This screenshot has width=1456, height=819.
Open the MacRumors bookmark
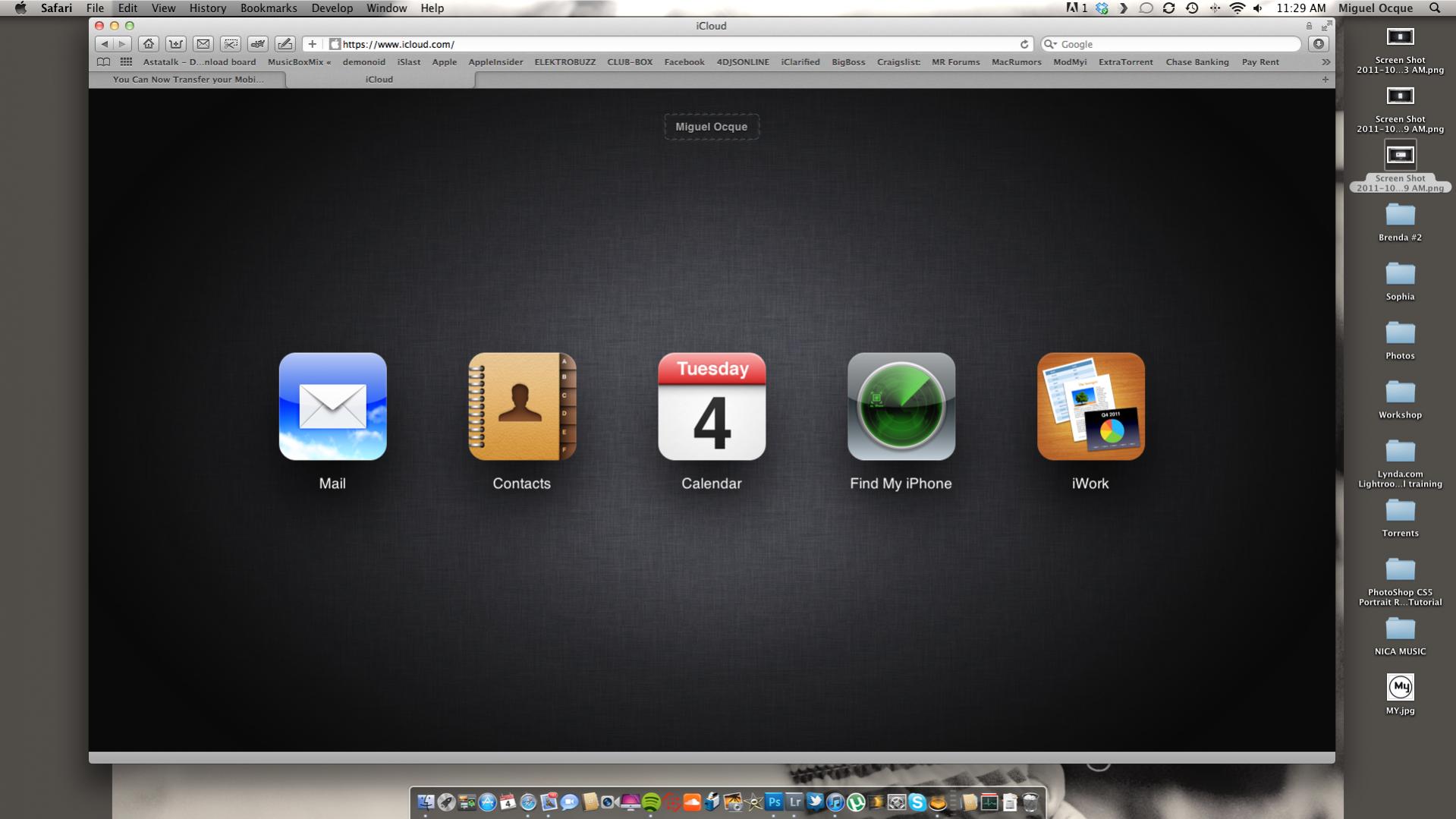click(x=1017, y=62)
